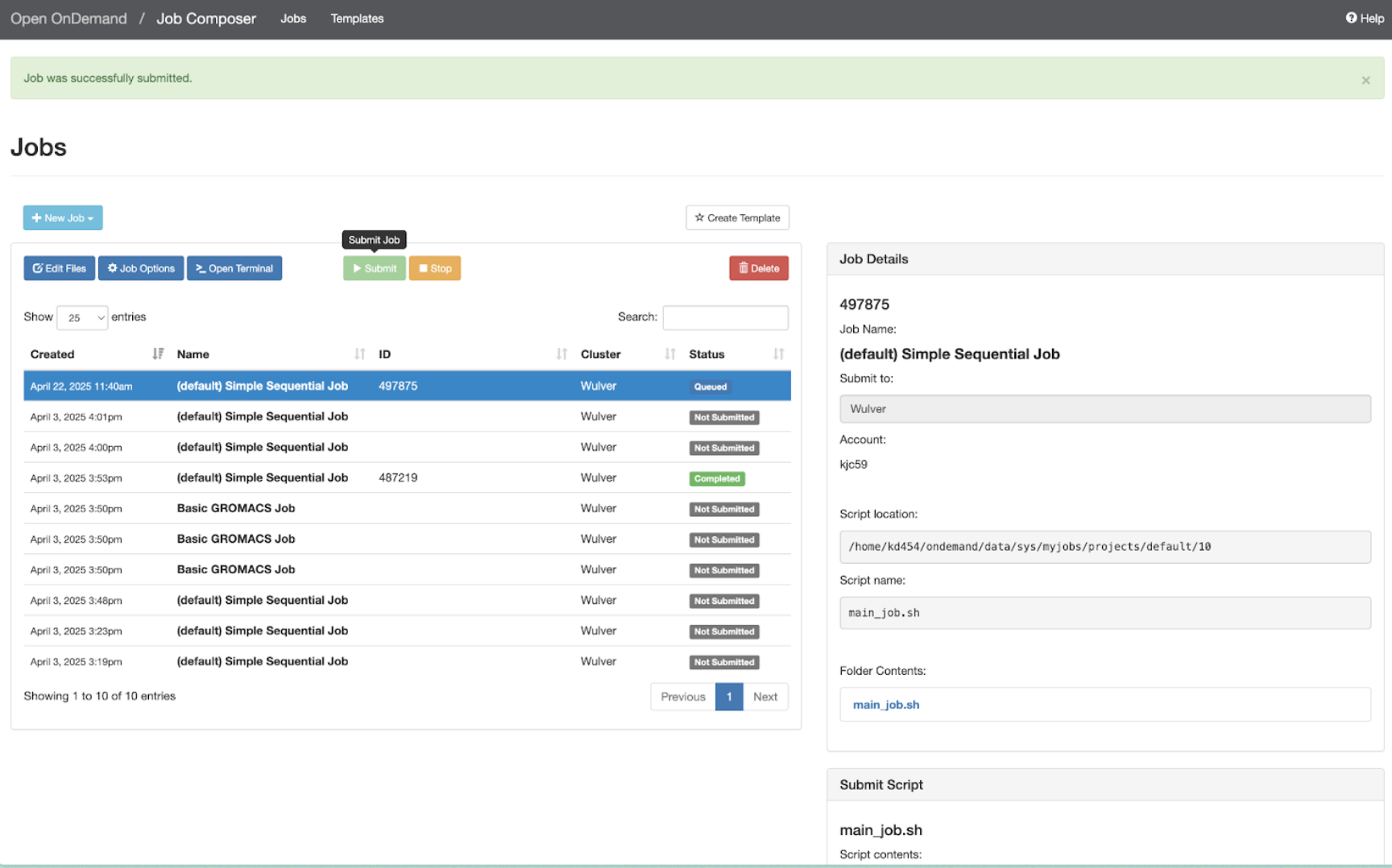The image size is (1392, 868).
Task: Click the Script location path field
Action: (1105, 547)
